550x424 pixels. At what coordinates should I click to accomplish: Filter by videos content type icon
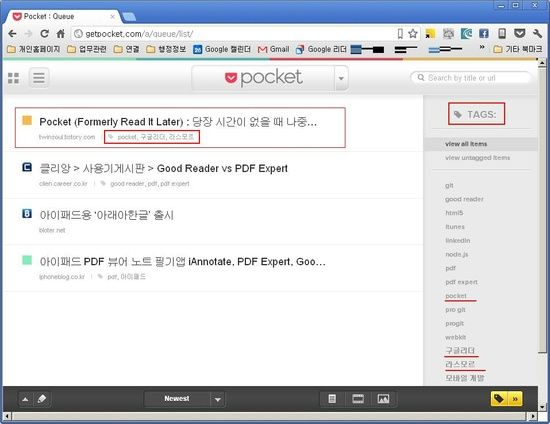(x=358, y=399)
